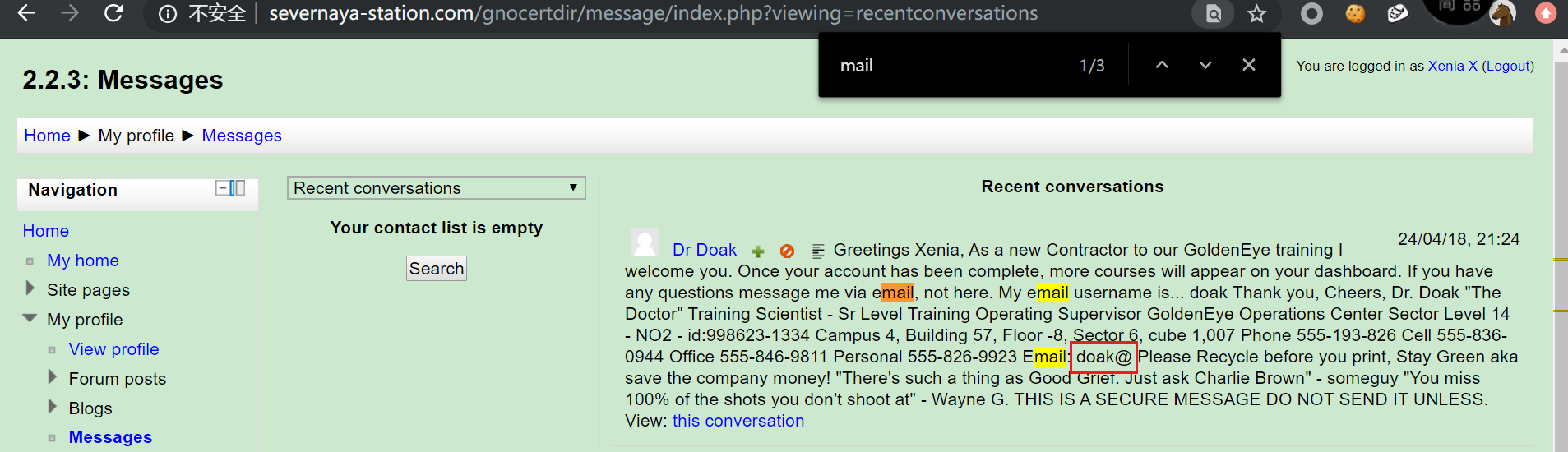The height and width of the screenshot is (452, 1568).
Task: Expand Site pages tree node
Action: point(30,288)
